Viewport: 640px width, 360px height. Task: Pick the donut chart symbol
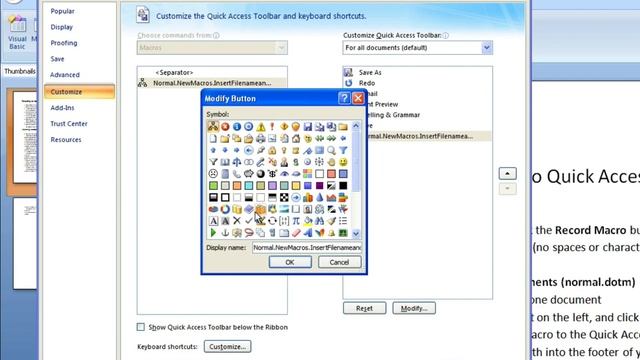pyautogui.click(x=225, y=209)
